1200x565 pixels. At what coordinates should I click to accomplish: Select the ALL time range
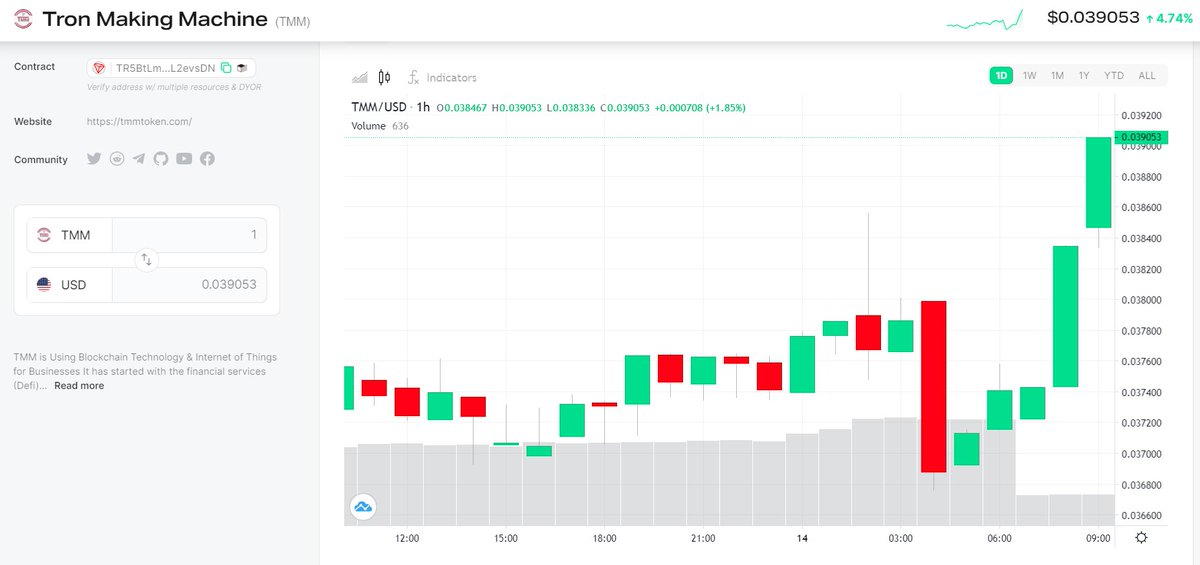1147,75
